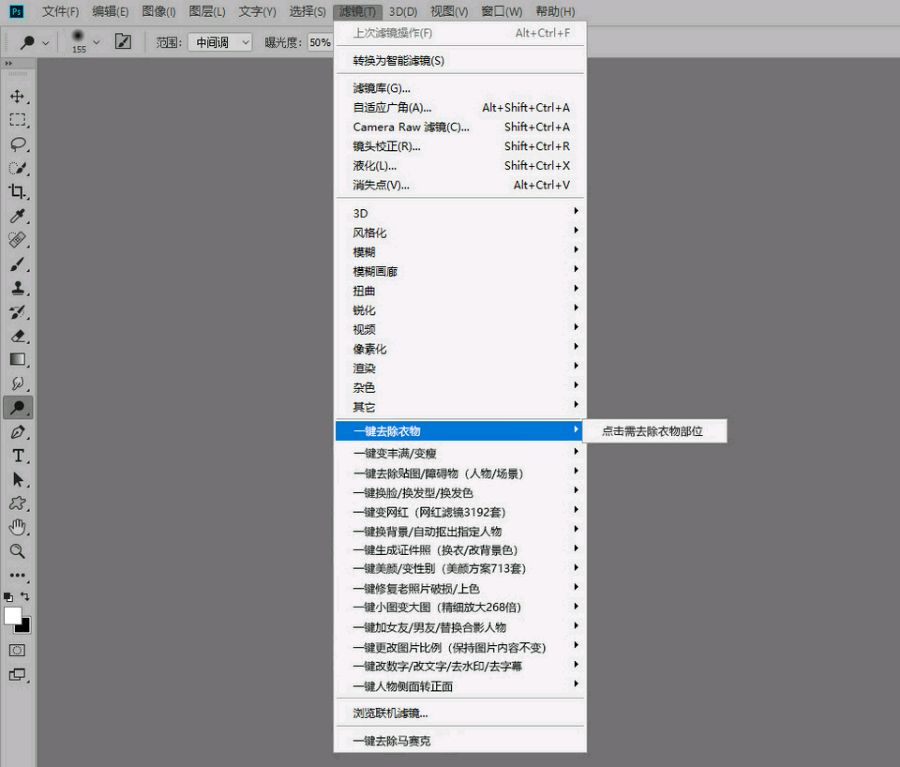Click 浏览联机滤镜...
Screen dimensions: 900x767
[460, 713]
